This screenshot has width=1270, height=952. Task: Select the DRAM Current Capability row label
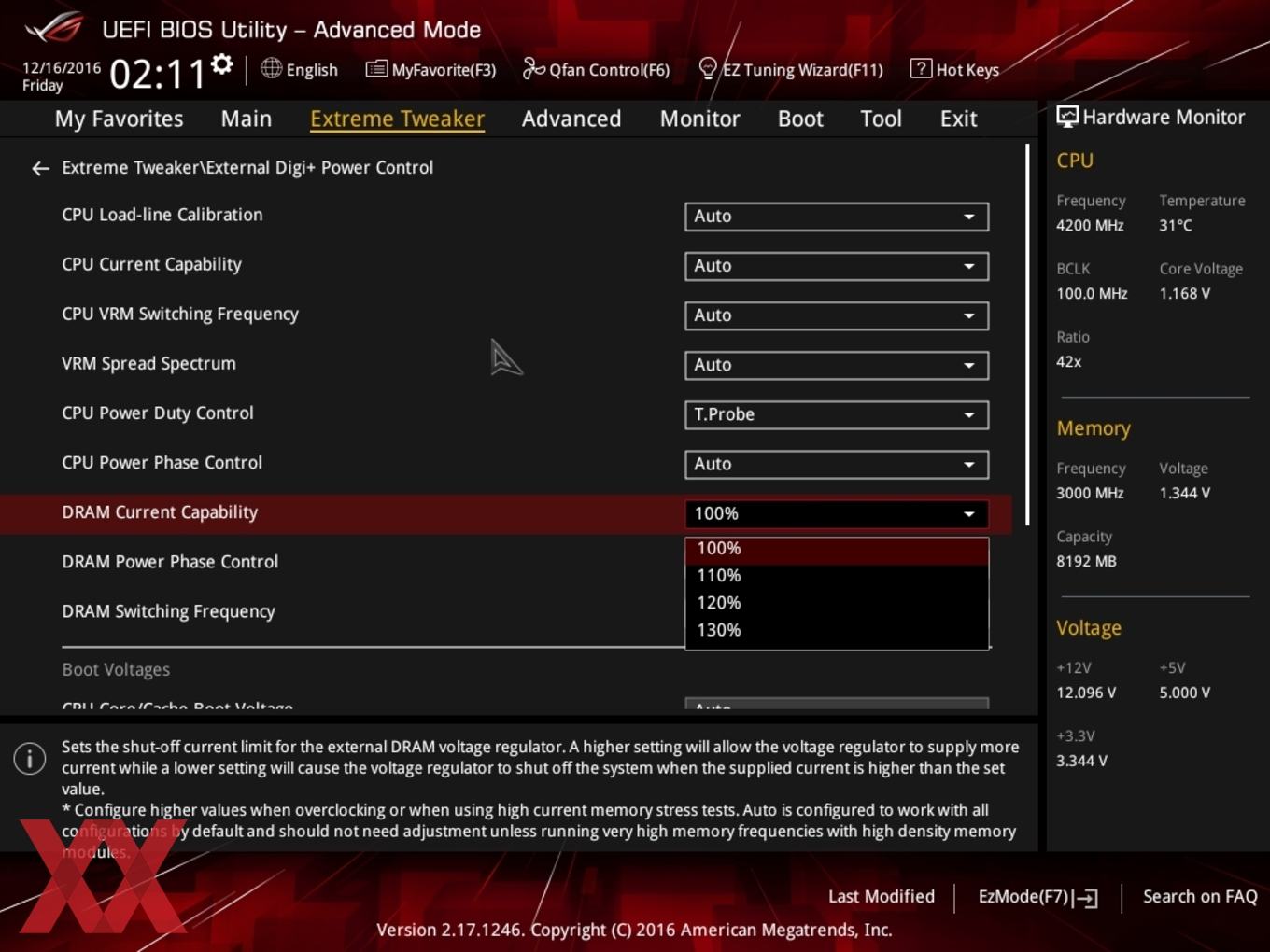click(160, 512)
